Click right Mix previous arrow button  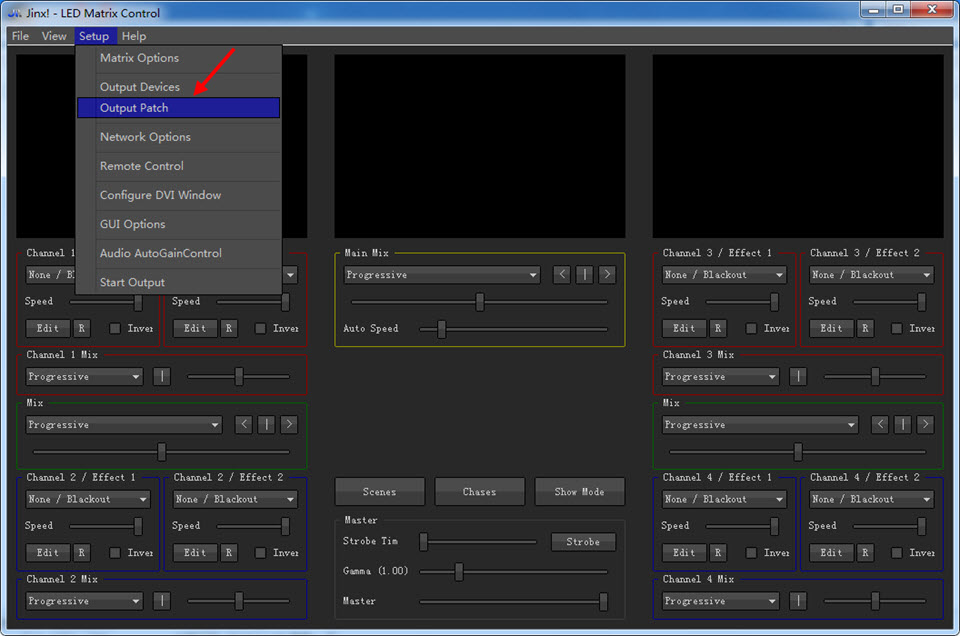[x=880, y=424]
